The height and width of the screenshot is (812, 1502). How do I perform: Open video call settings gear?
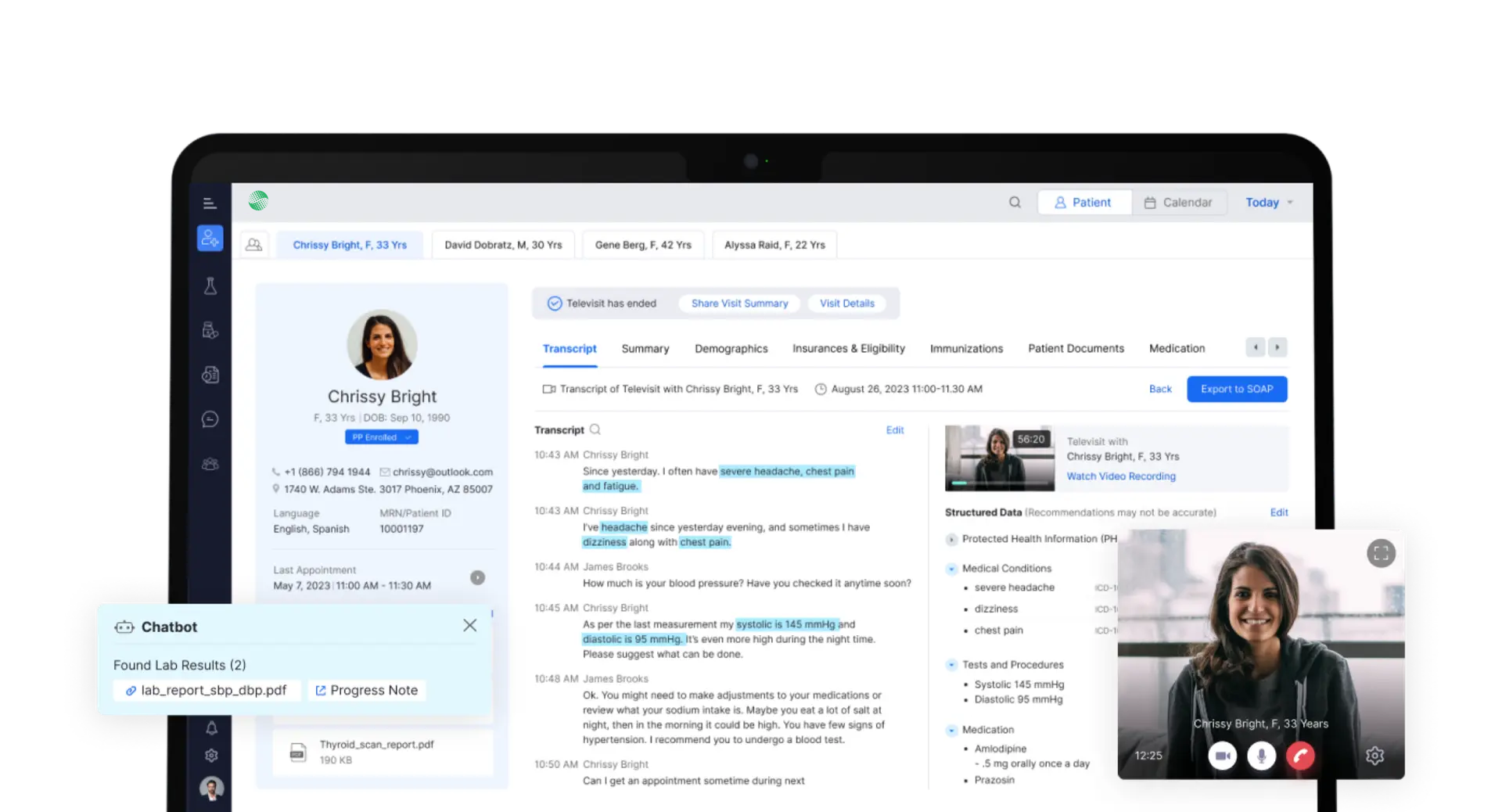(x=1374, y=756)
